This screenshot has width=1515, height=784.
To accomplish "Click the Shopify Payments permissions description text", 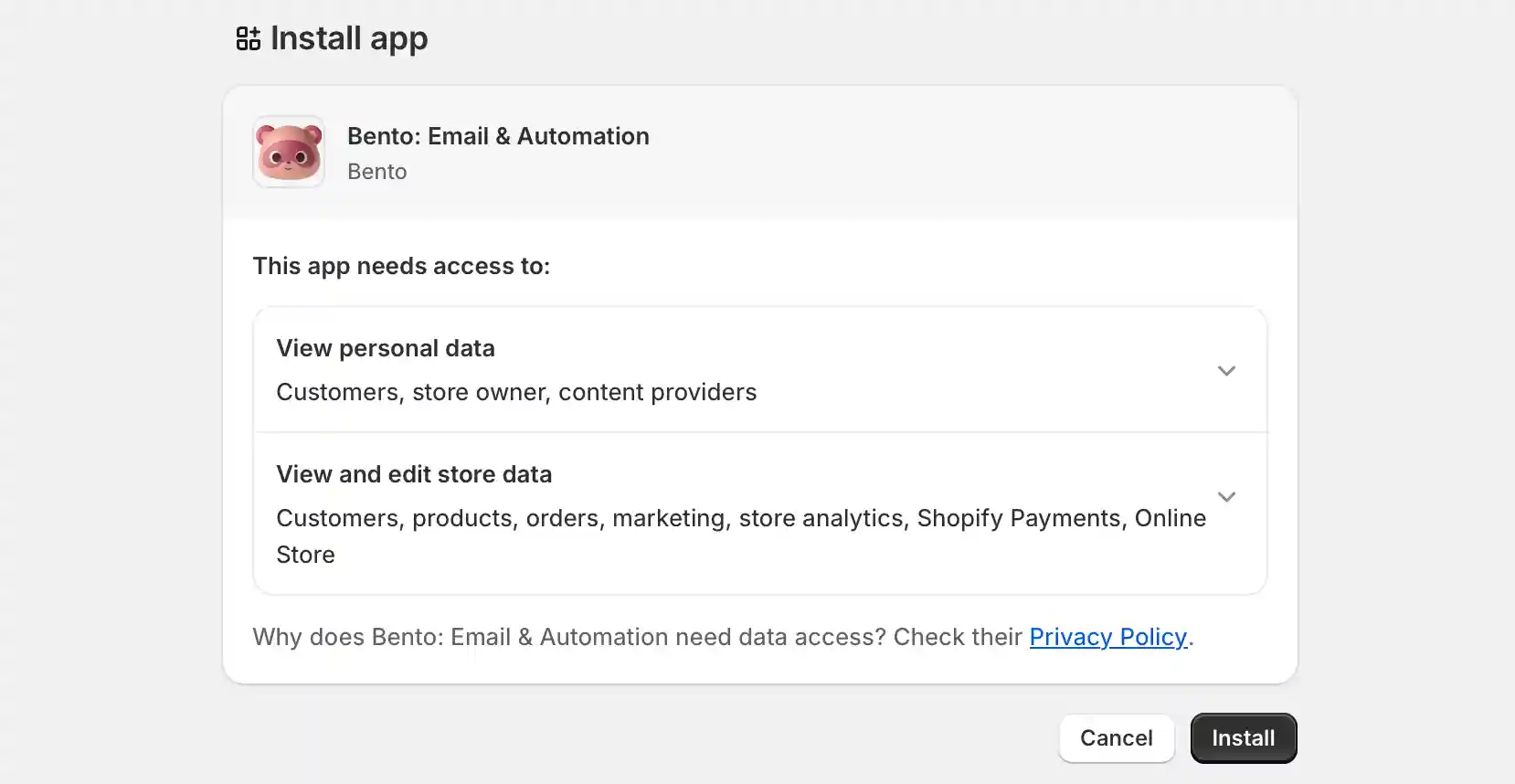I will pyautogui.click(x=1018, y=518).
